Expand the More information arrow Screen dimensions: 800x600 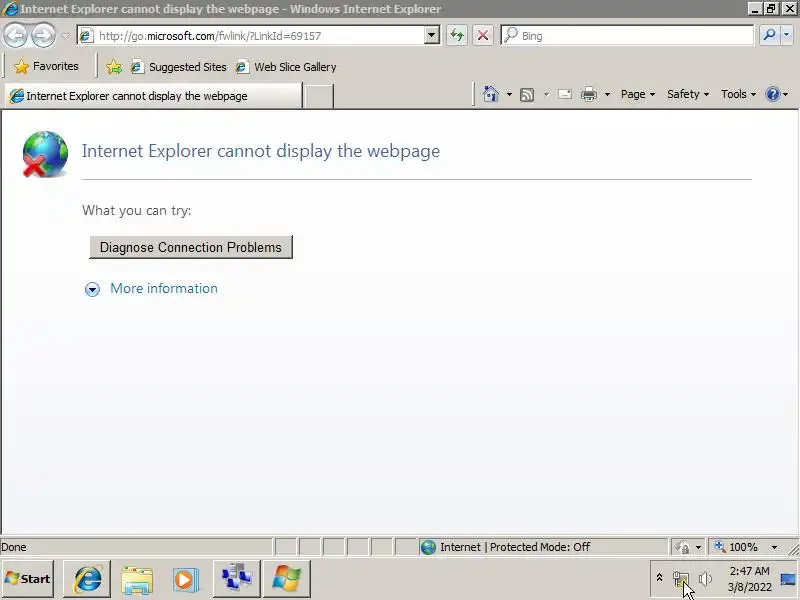(92, 289)
